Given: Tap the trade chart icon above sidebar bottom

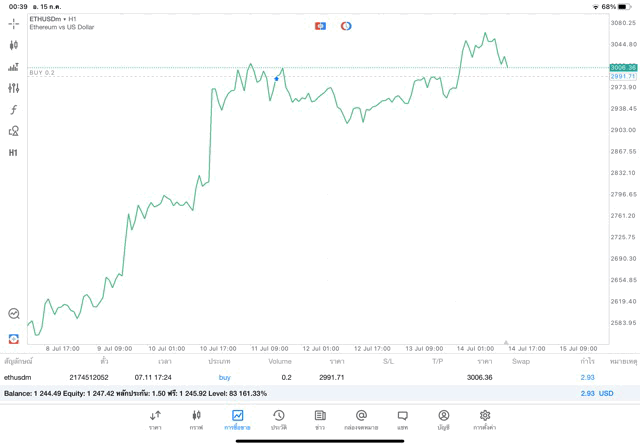Looking at the screenshot, I should [14, 313].
